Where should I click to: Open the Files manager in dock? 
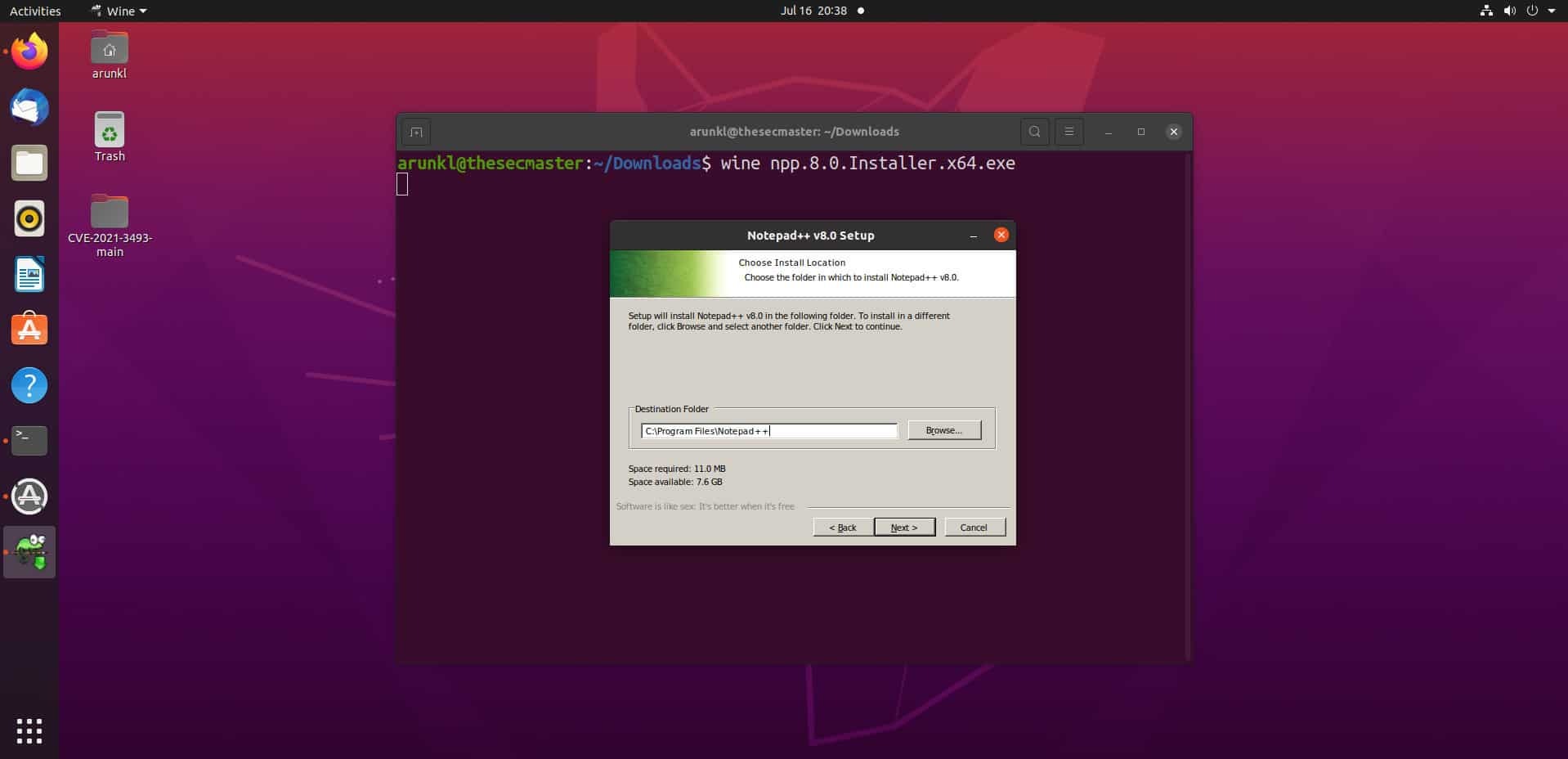(x=29, y=163)
